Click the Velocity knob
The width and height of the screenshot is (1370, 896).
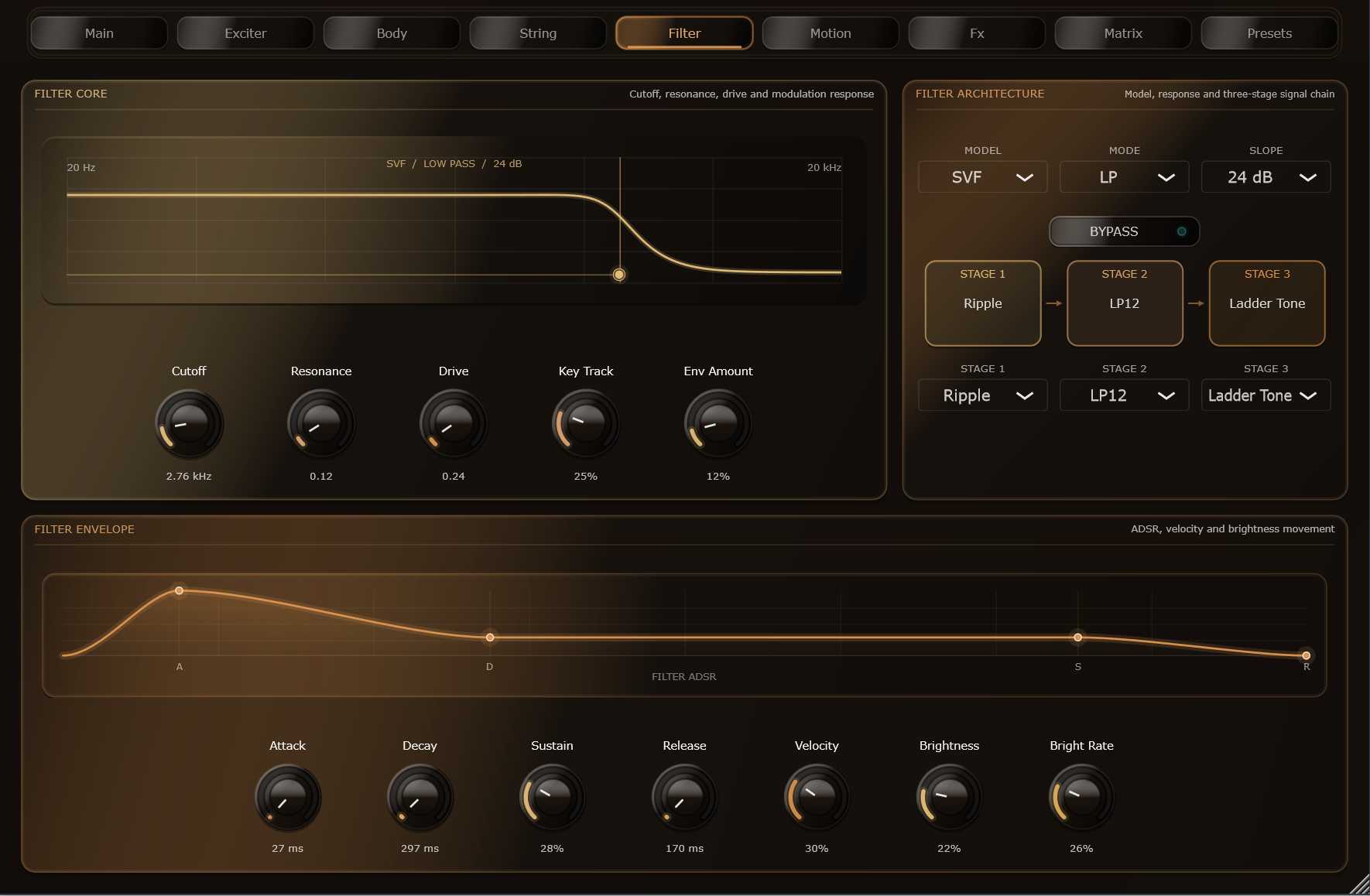pyautogui.click(x=817, y=798)
